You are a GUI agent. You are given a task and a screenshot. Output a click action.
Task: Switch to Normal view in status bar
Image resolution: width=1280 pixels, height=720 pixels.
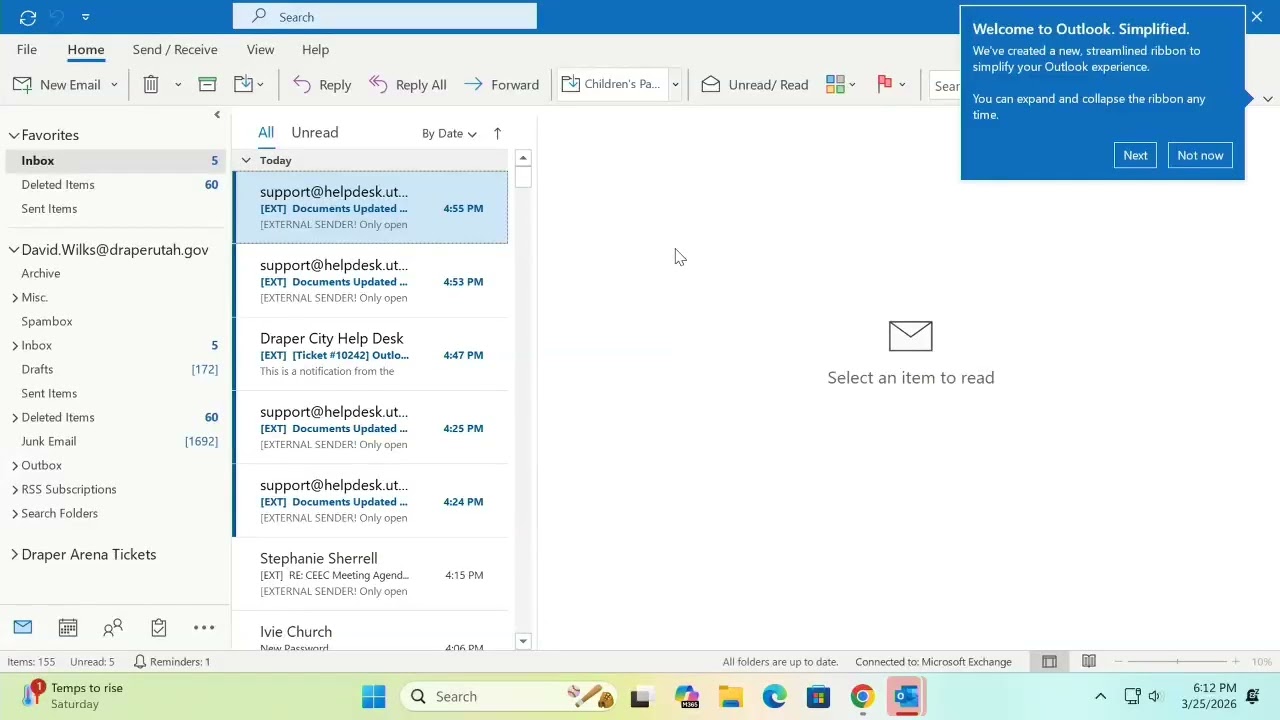pyautogui.click(x=1049, y=661)
